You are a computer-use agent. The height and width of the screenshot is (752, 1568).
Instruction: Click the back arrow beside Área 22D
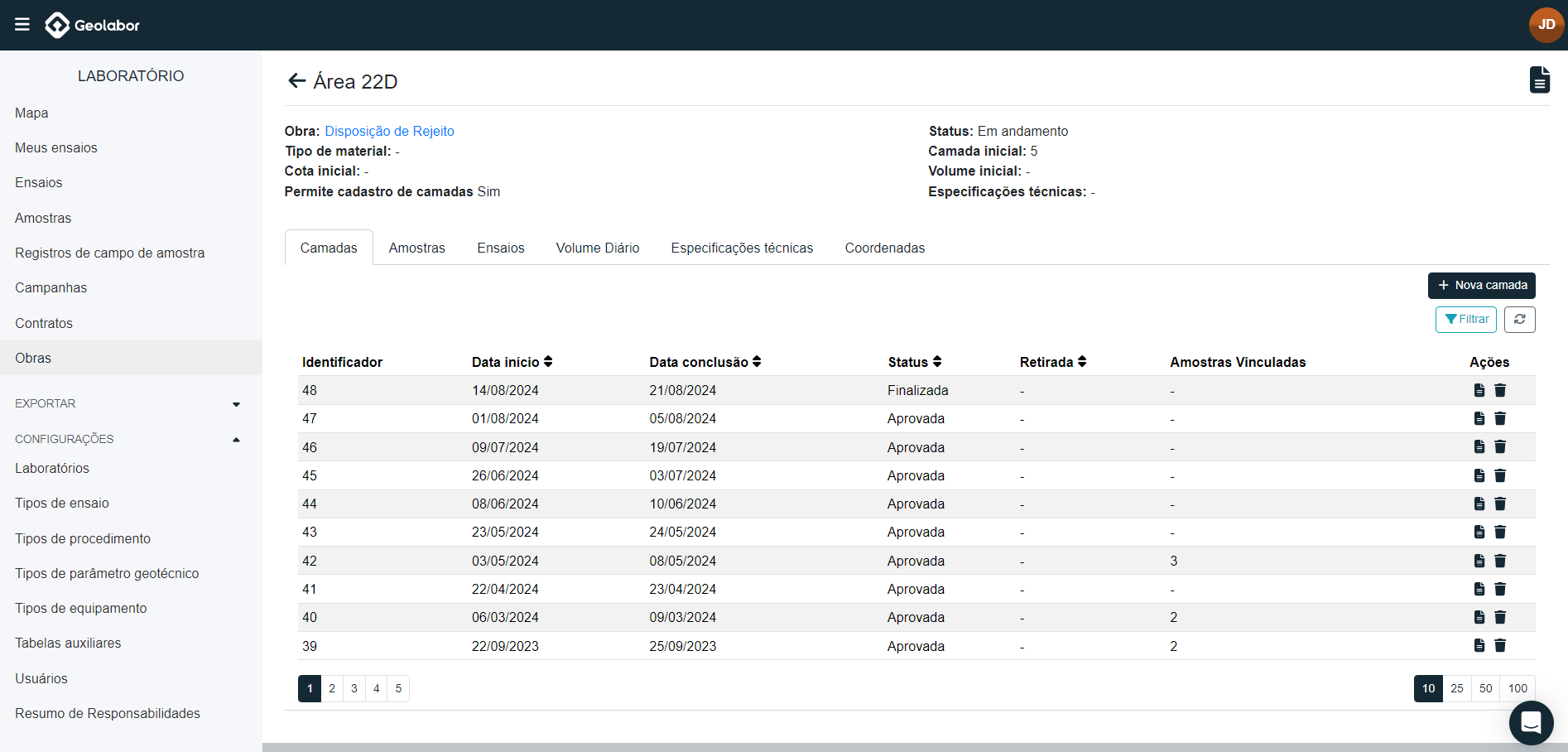296,81
